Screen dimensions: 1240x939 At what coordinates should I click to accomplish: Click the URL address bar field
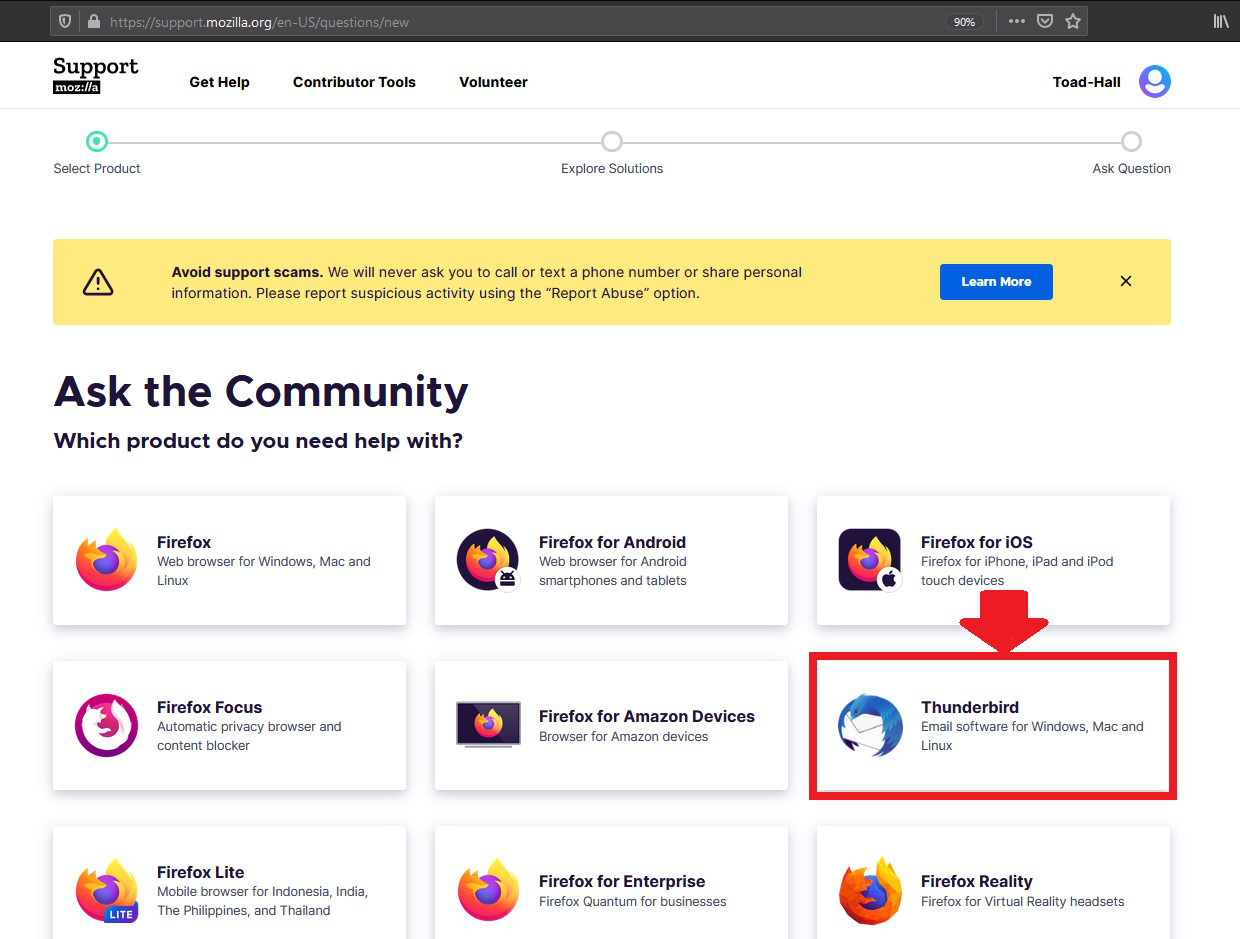click(500, 22)
